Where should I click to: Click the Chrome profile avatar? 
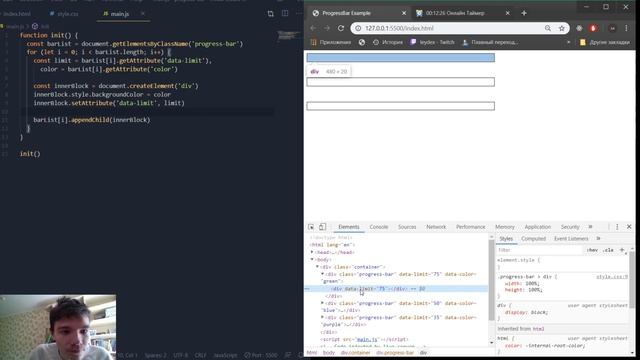612,28
